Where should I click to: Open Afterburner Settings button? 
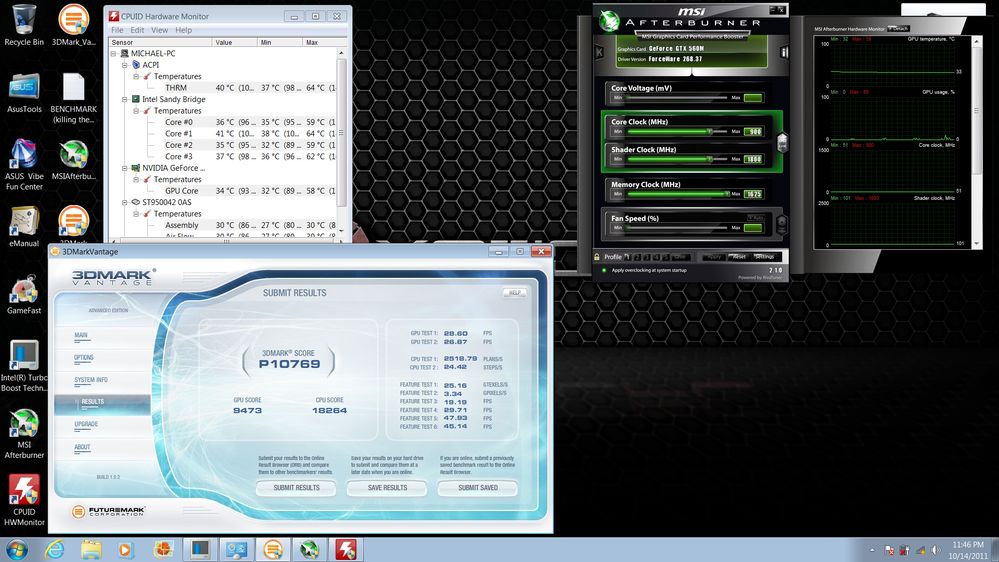765,257
